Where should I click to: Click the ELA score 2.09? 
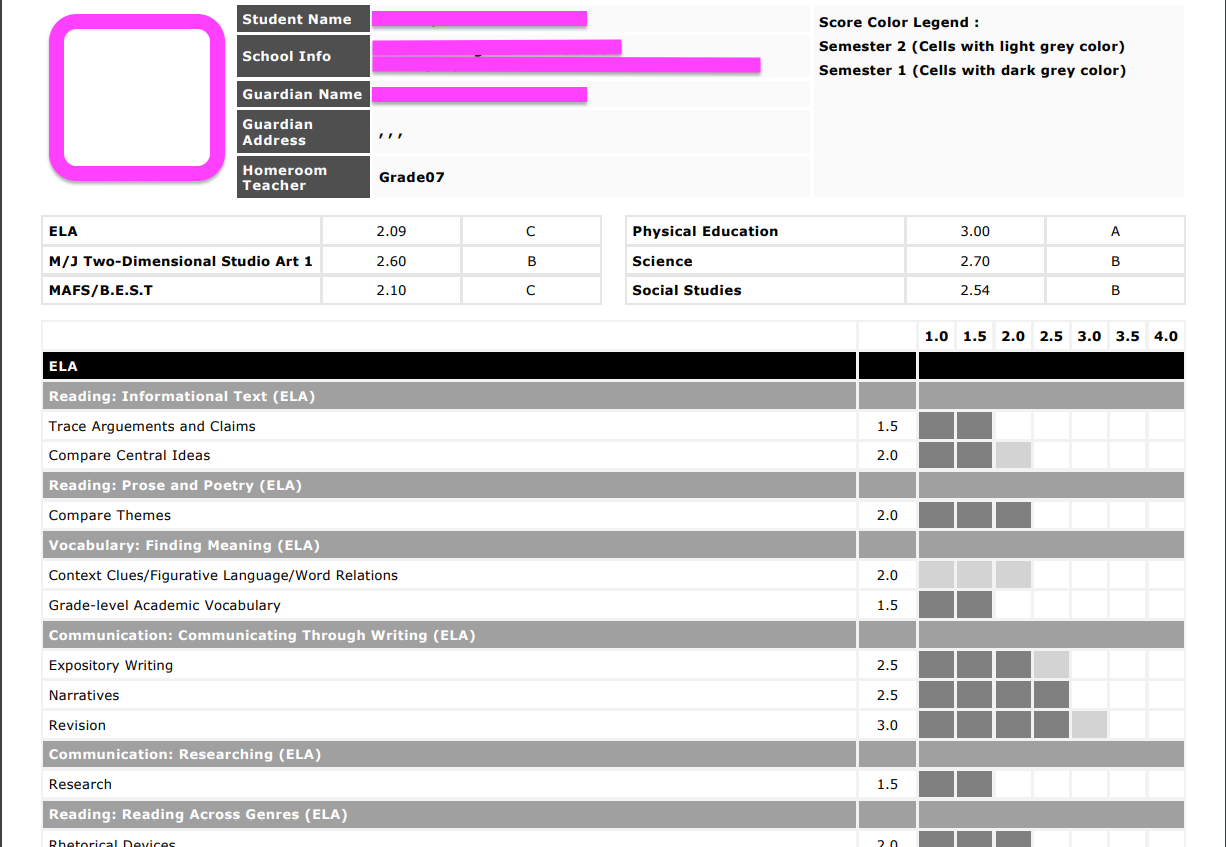coord(391,231)
